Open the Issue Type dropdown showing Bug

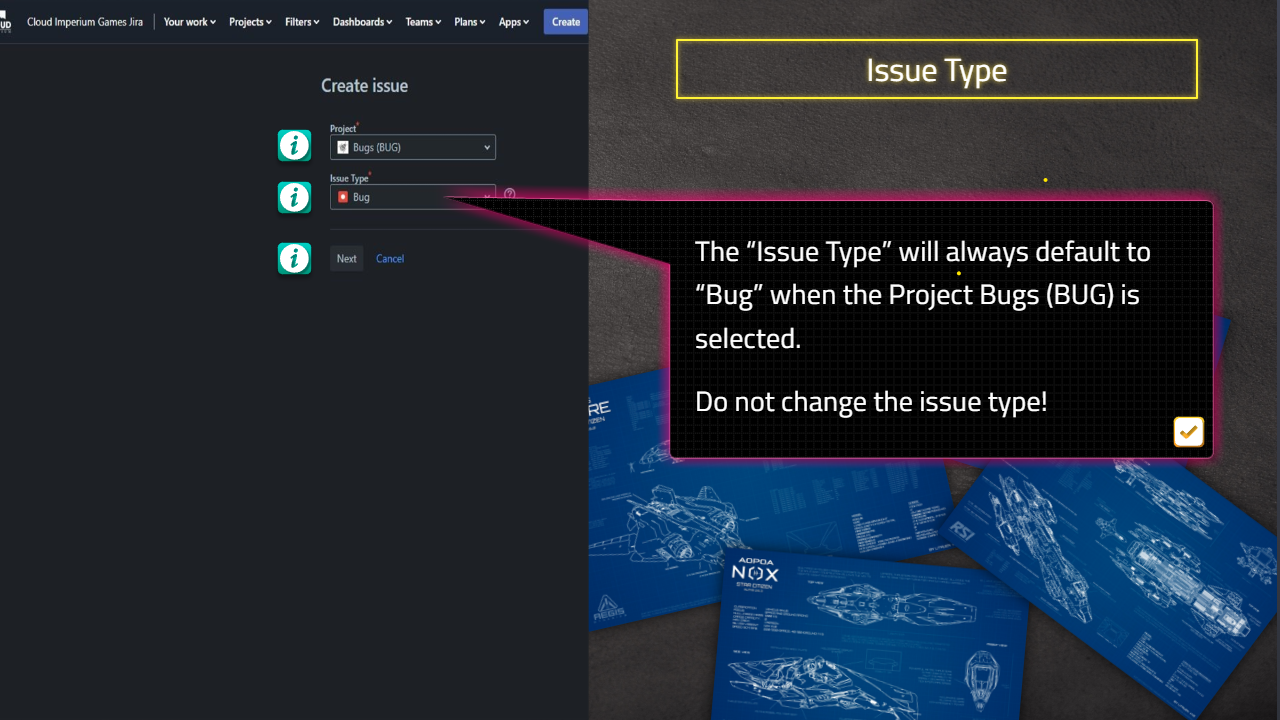[413, 197]
